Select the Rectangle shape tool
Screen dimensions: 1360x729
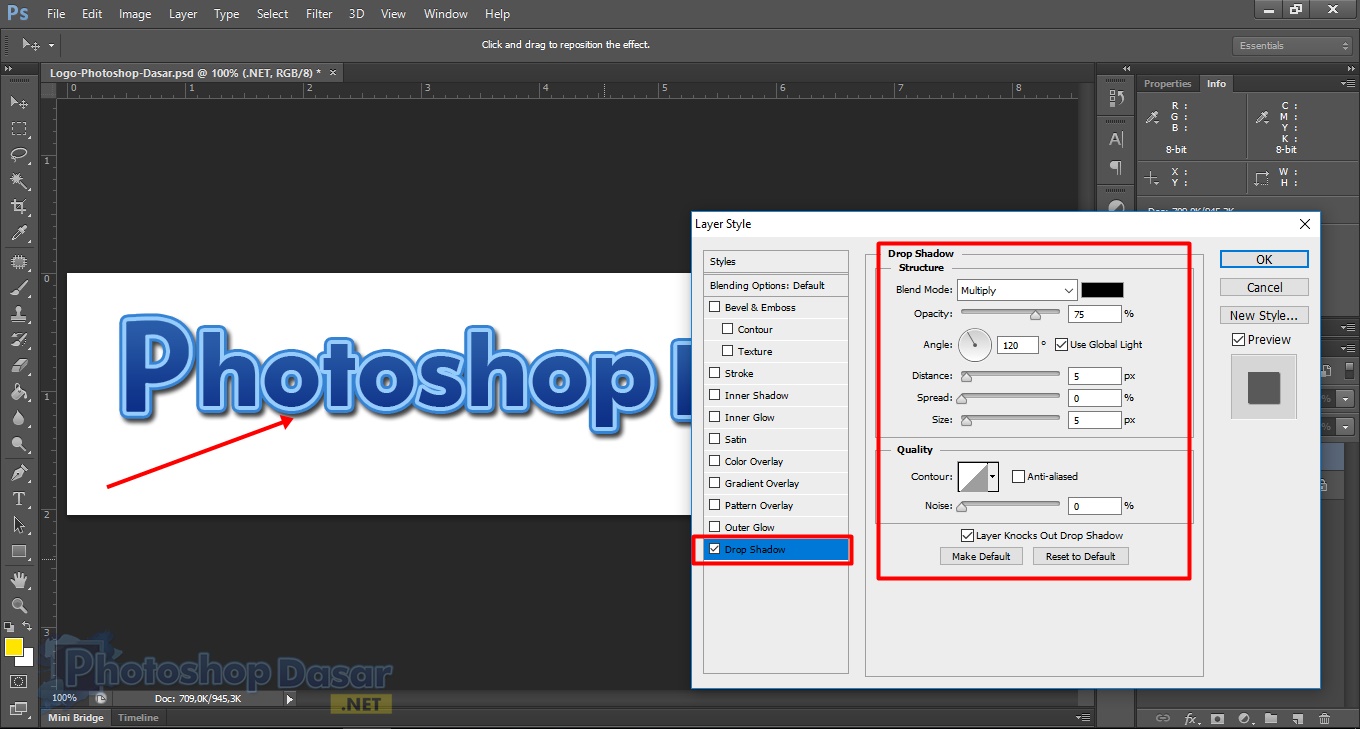pyautogui.click(x=19, y=551)
